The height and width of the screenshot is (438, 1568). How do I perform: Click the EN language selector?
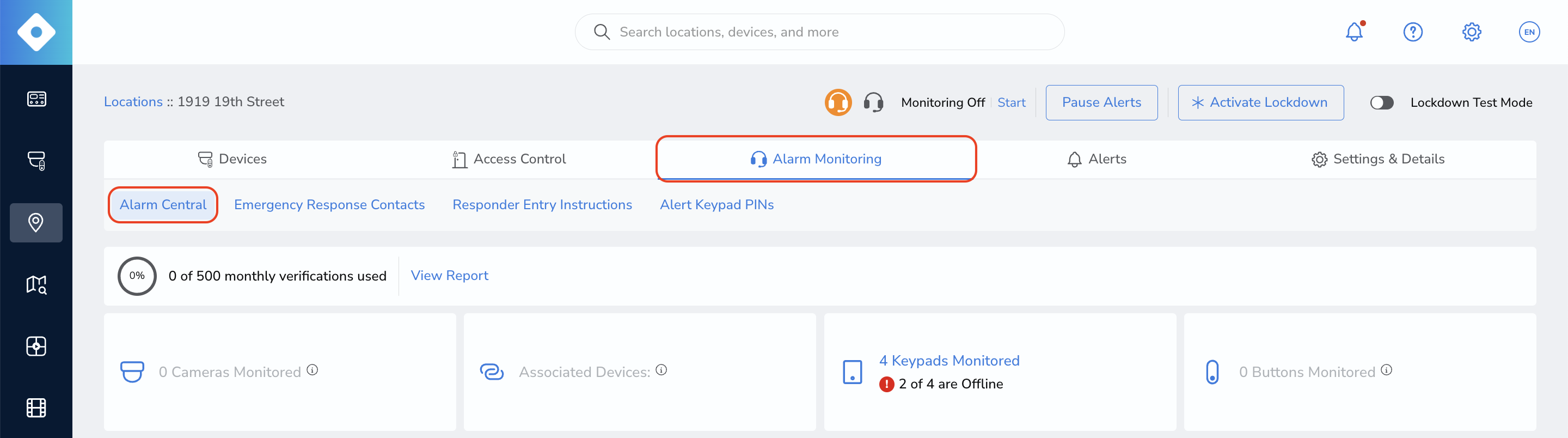coord(1529,32)
